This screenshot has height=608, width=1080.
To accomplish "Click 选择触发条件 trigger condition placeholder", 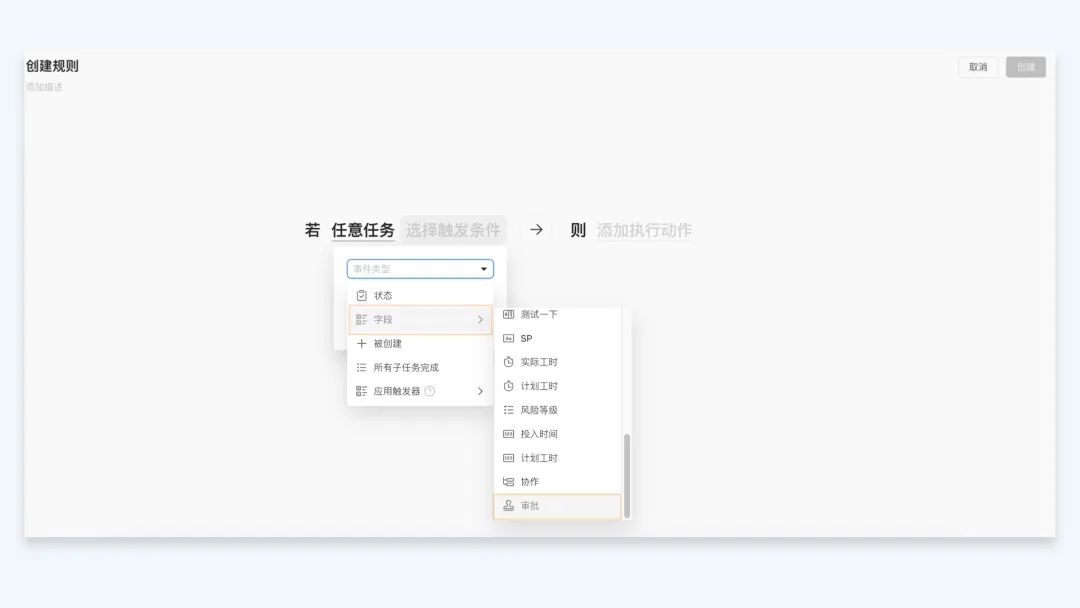I will [x=453, y=230].
